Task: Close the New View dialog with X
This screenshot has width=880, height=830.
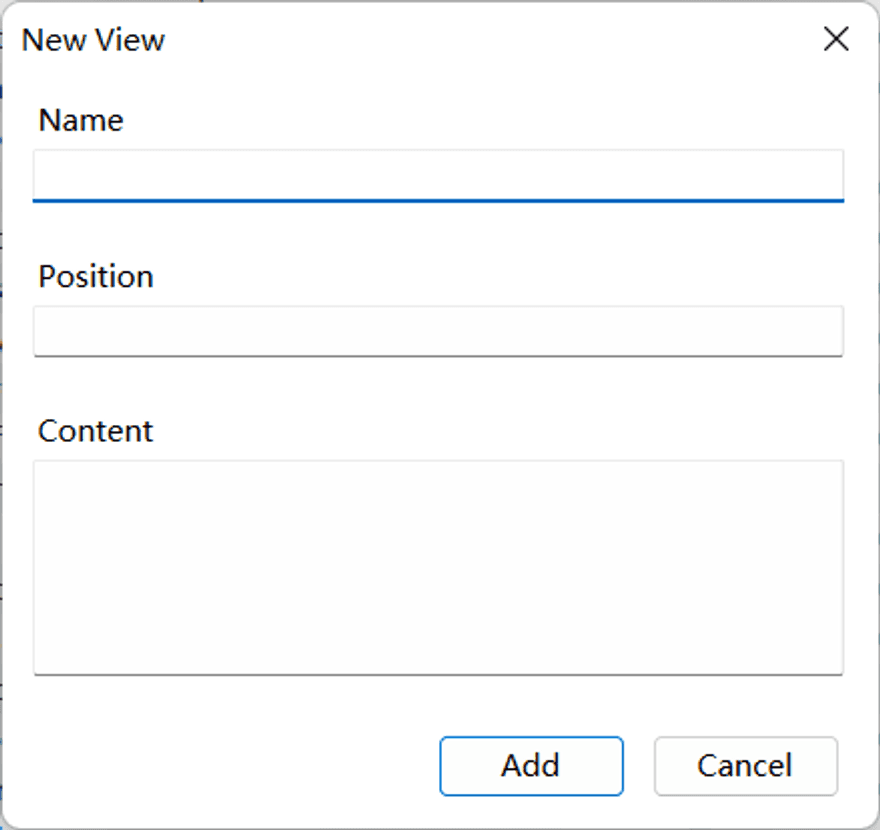Action: pyautogui.click(x=835, y=40)
